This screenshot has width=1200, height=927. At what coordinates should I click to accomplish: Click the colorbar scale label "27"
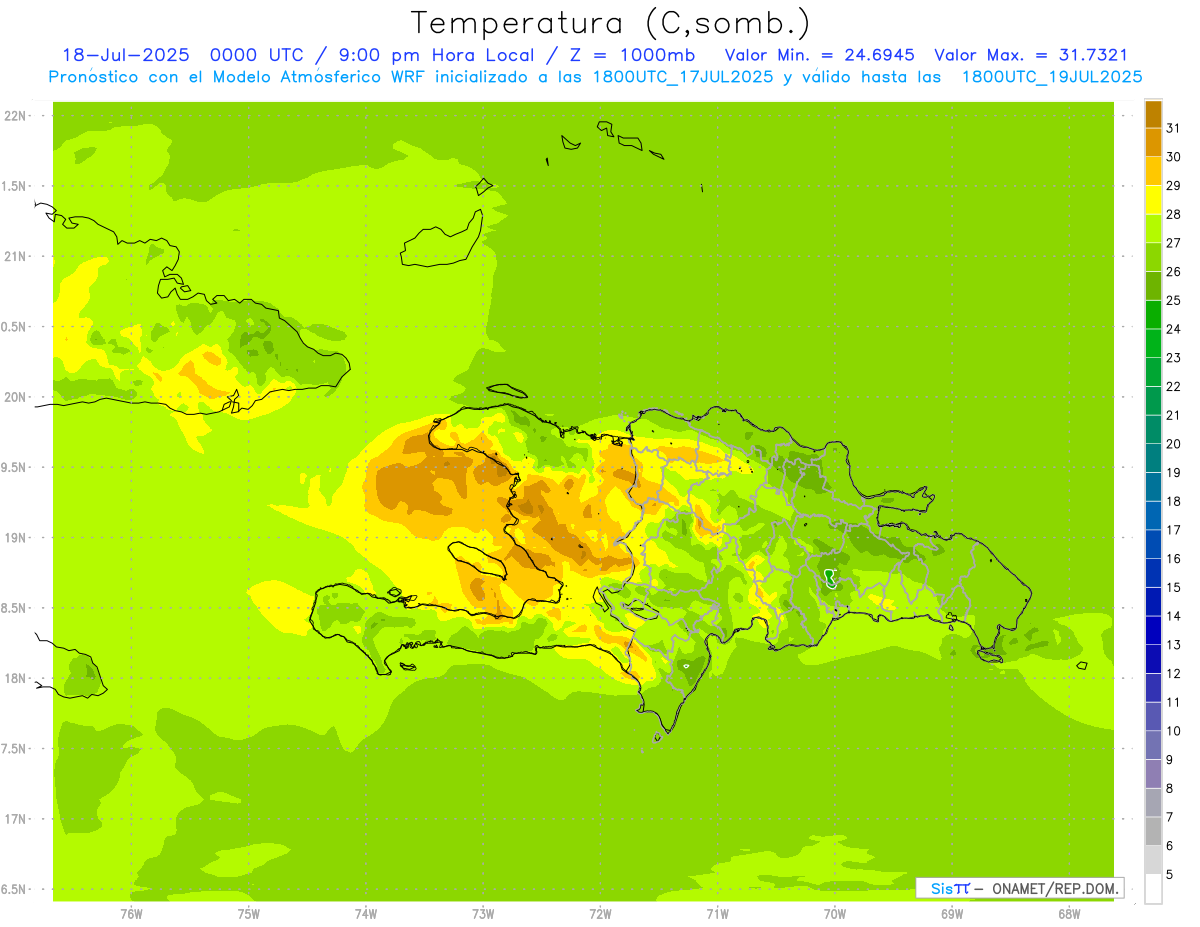click(1174, 243)
